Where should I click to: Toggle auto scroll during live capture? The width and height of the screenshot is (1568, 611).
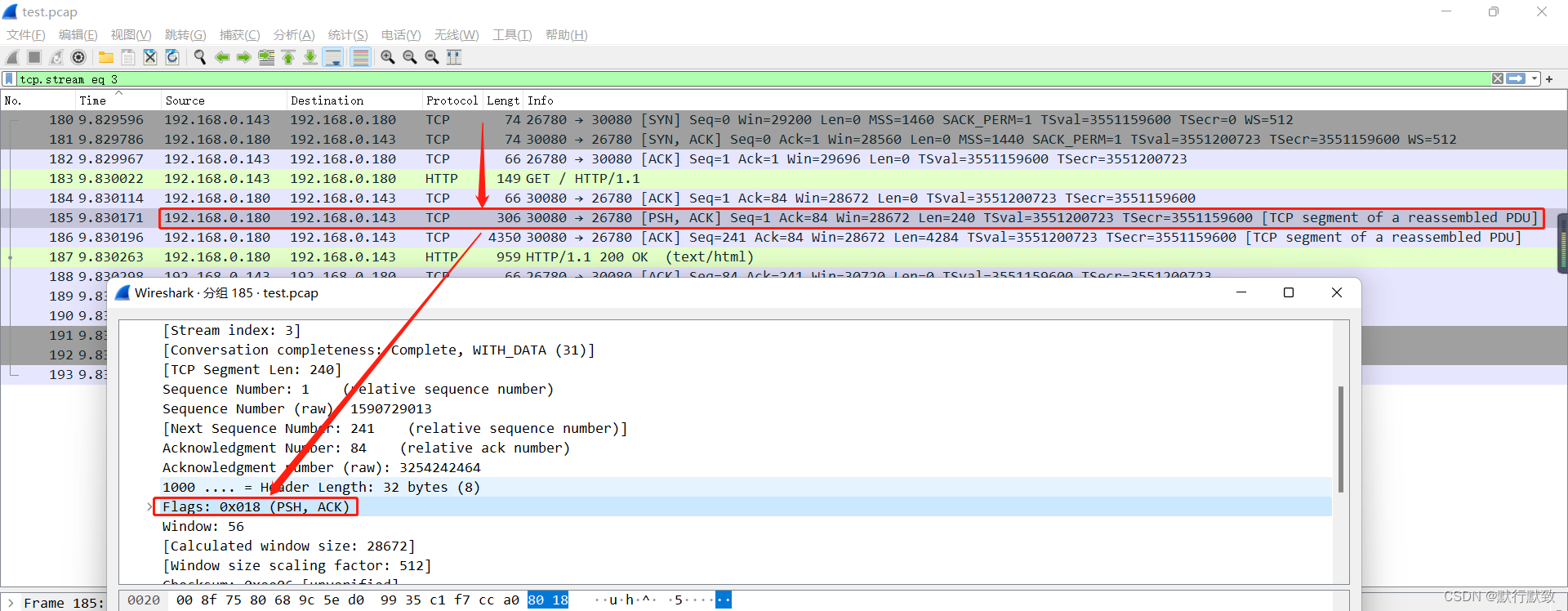(333, 57)
